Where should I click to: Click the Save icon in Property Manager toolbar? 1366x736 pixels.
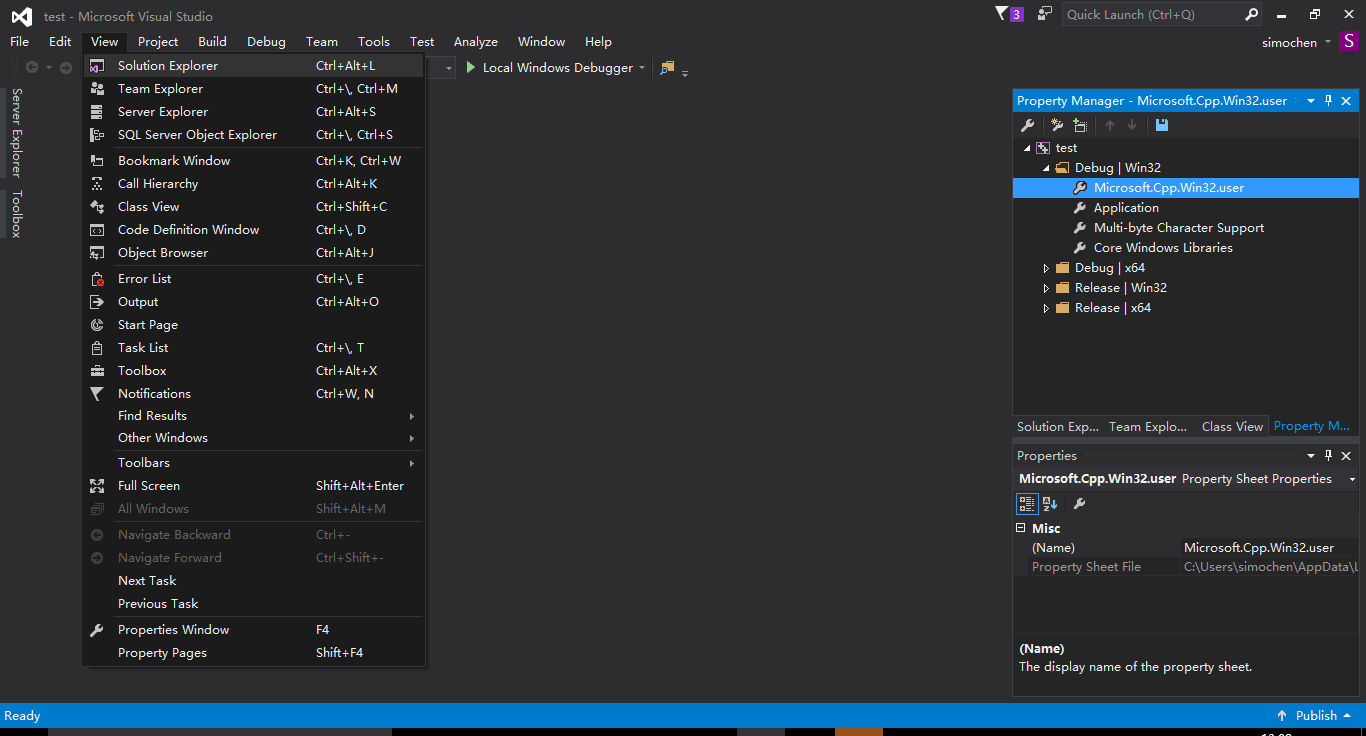coord(1162,125)
